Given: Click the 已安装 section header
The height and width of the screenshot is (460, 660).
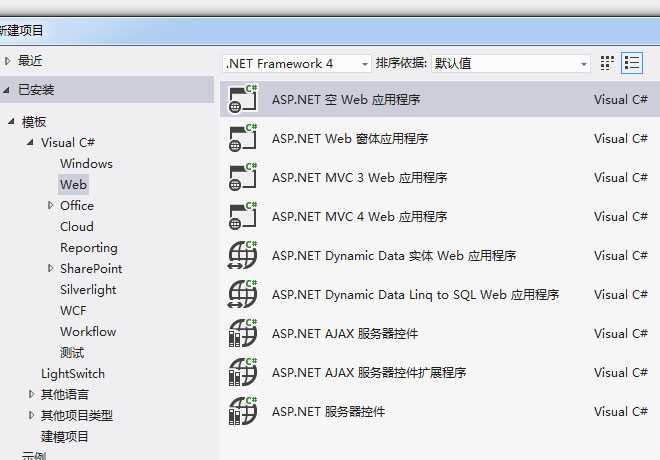Looking at the screenshot, I should tap(107, 90).
